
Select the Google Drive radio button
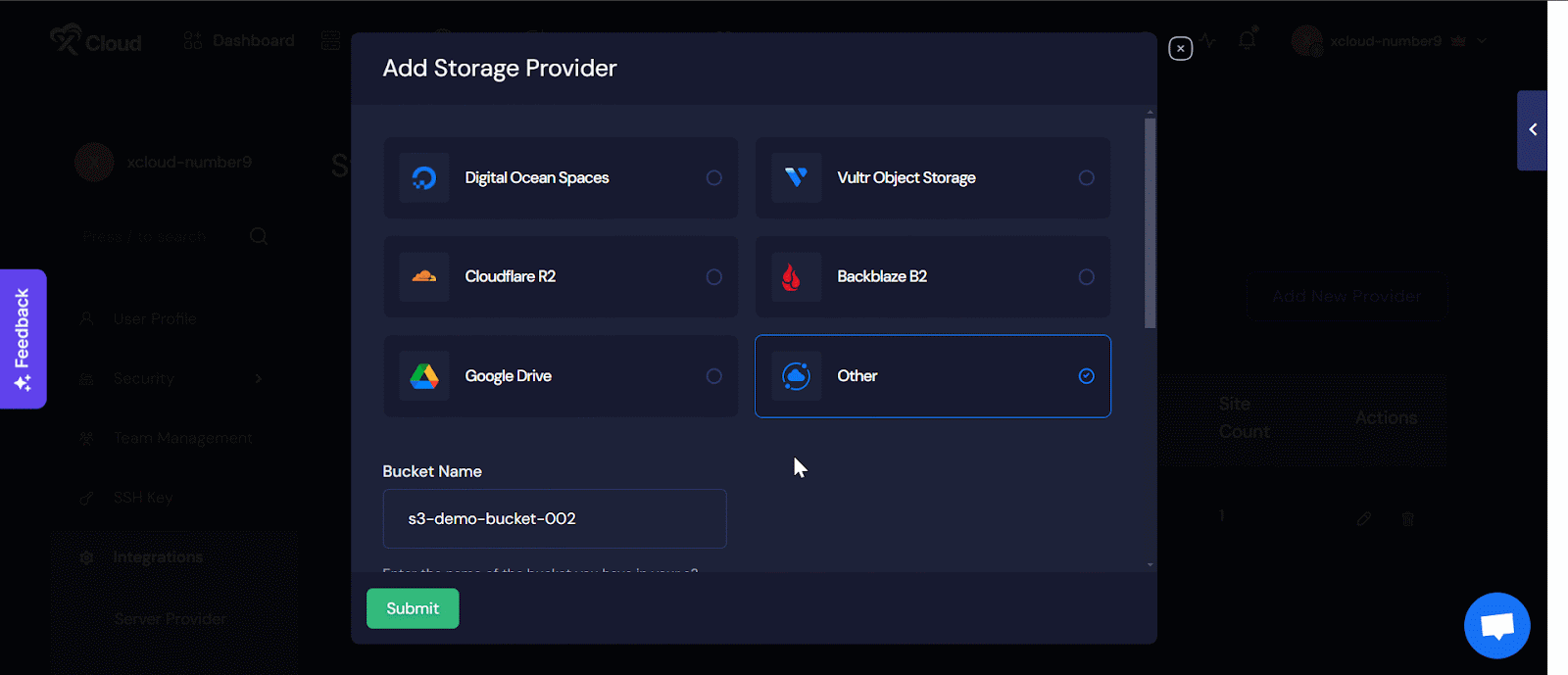(x=714, y=376)
